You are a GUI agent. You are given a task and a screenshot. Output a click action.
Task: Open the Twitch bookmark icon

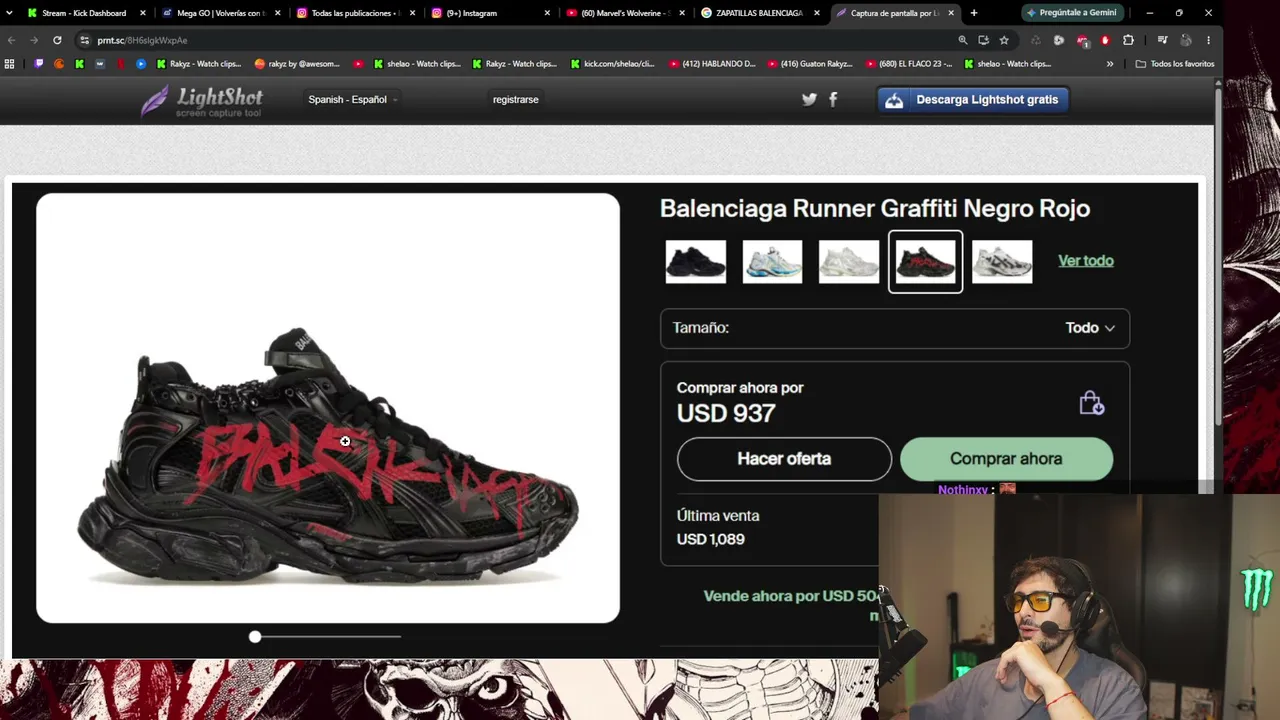point(39,64)
